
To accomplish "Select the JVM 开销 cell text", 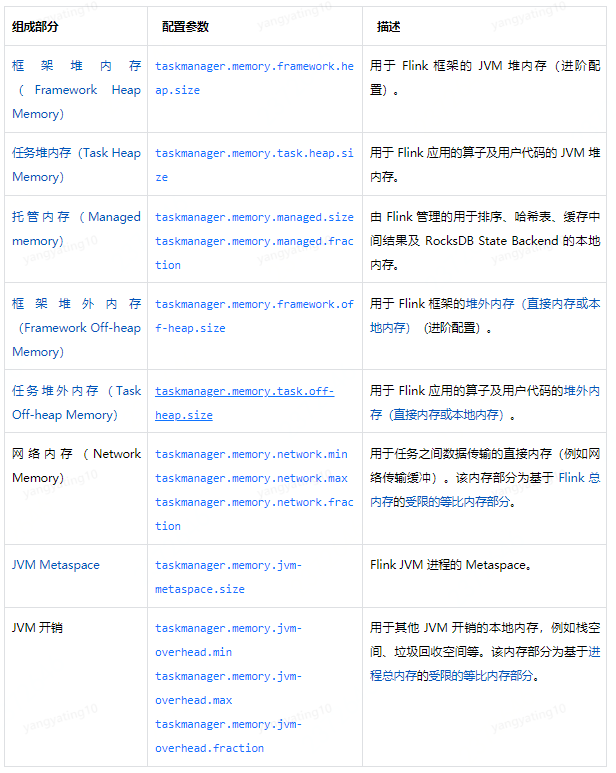I will (37, 628).
